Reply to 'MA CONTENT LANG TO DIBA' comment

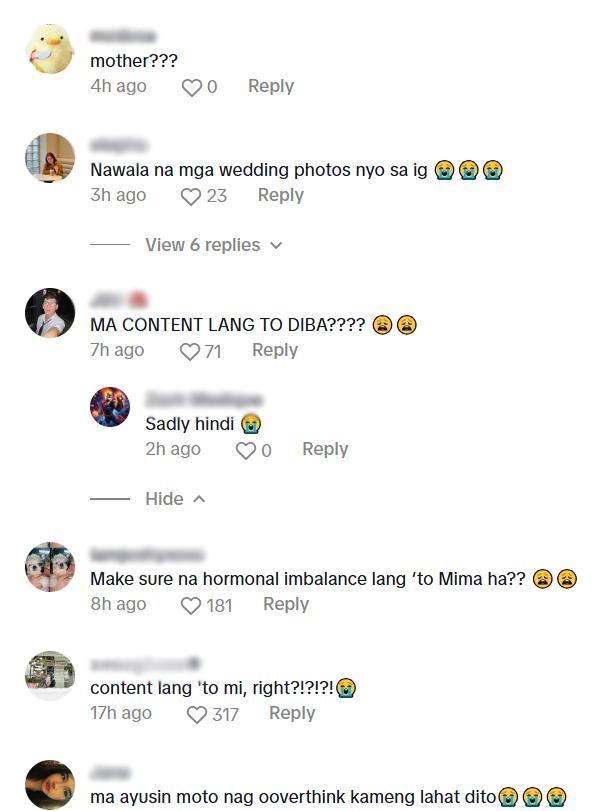[x=275, y=350]
